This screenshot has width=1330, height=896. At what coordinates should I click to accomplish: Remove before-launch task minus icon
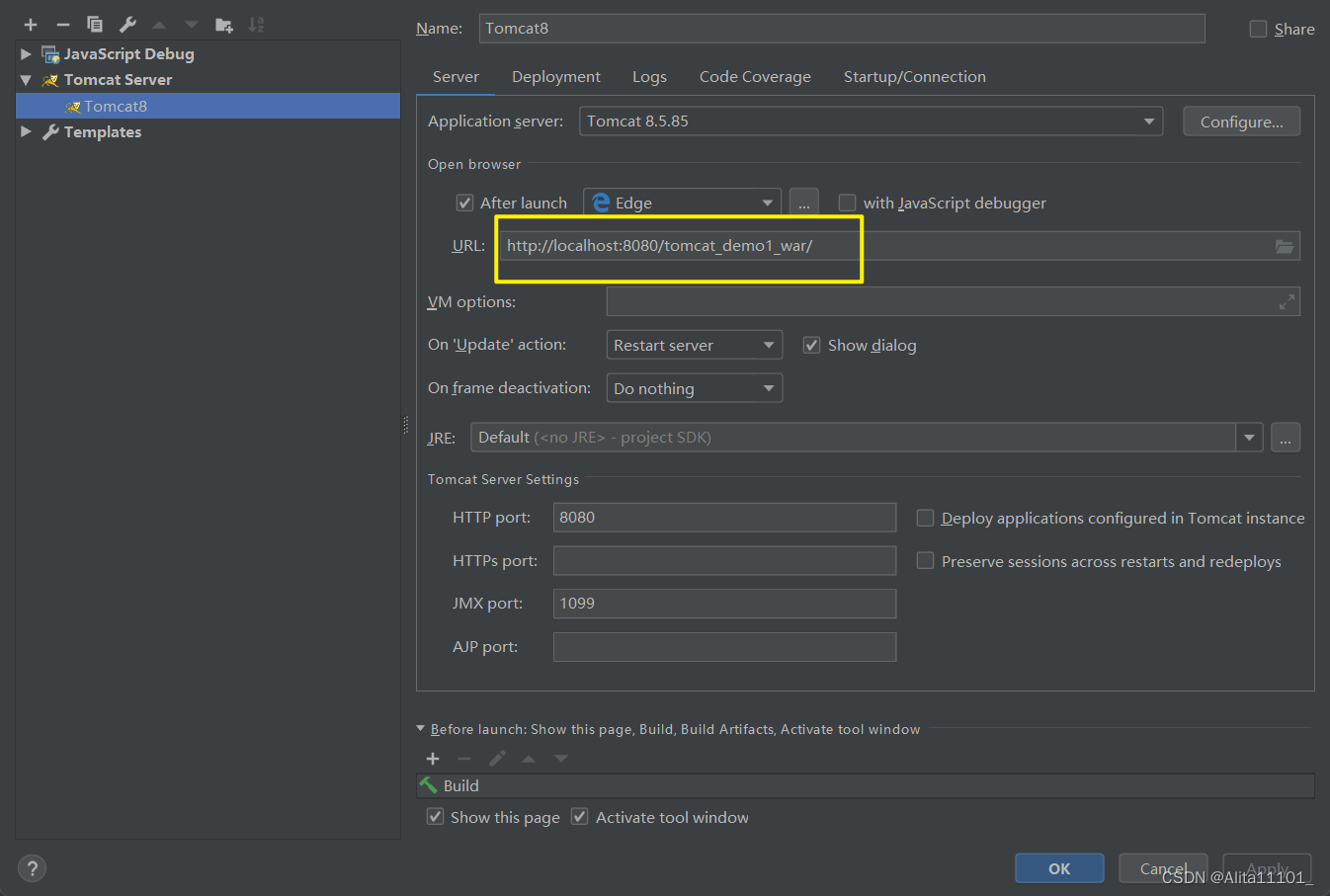464,759
